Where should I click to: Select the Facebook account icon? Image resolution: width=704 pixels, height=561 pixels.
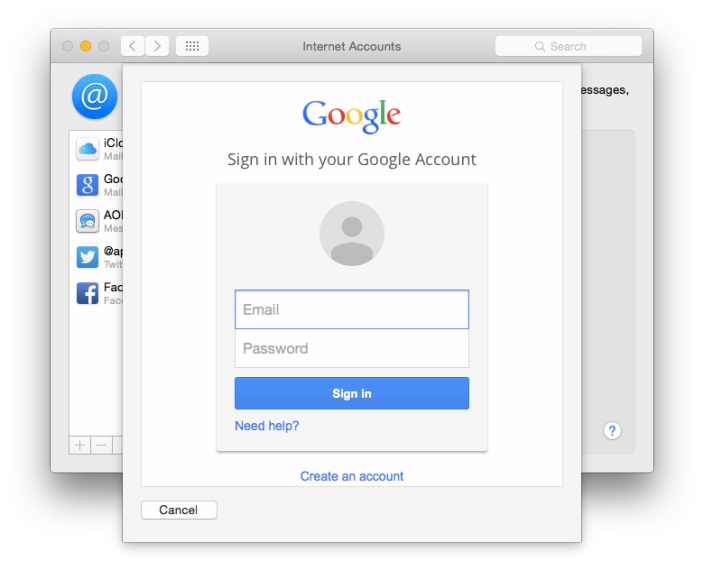(88, 294)
